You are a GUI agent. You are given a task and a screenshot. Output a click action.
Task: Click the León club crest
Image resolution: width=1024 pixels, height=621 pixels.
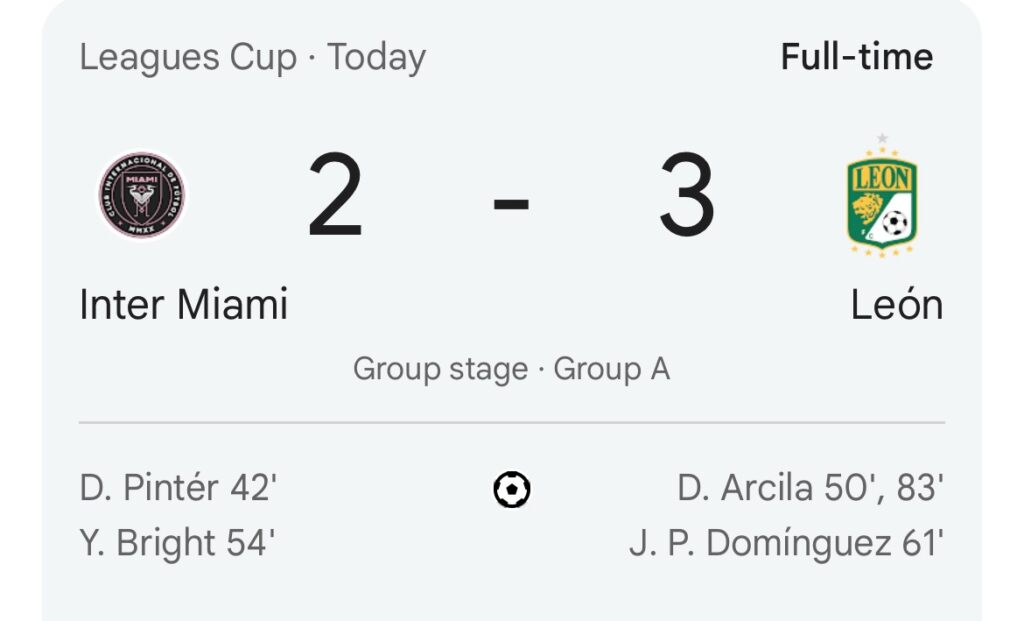coord(882,195)
